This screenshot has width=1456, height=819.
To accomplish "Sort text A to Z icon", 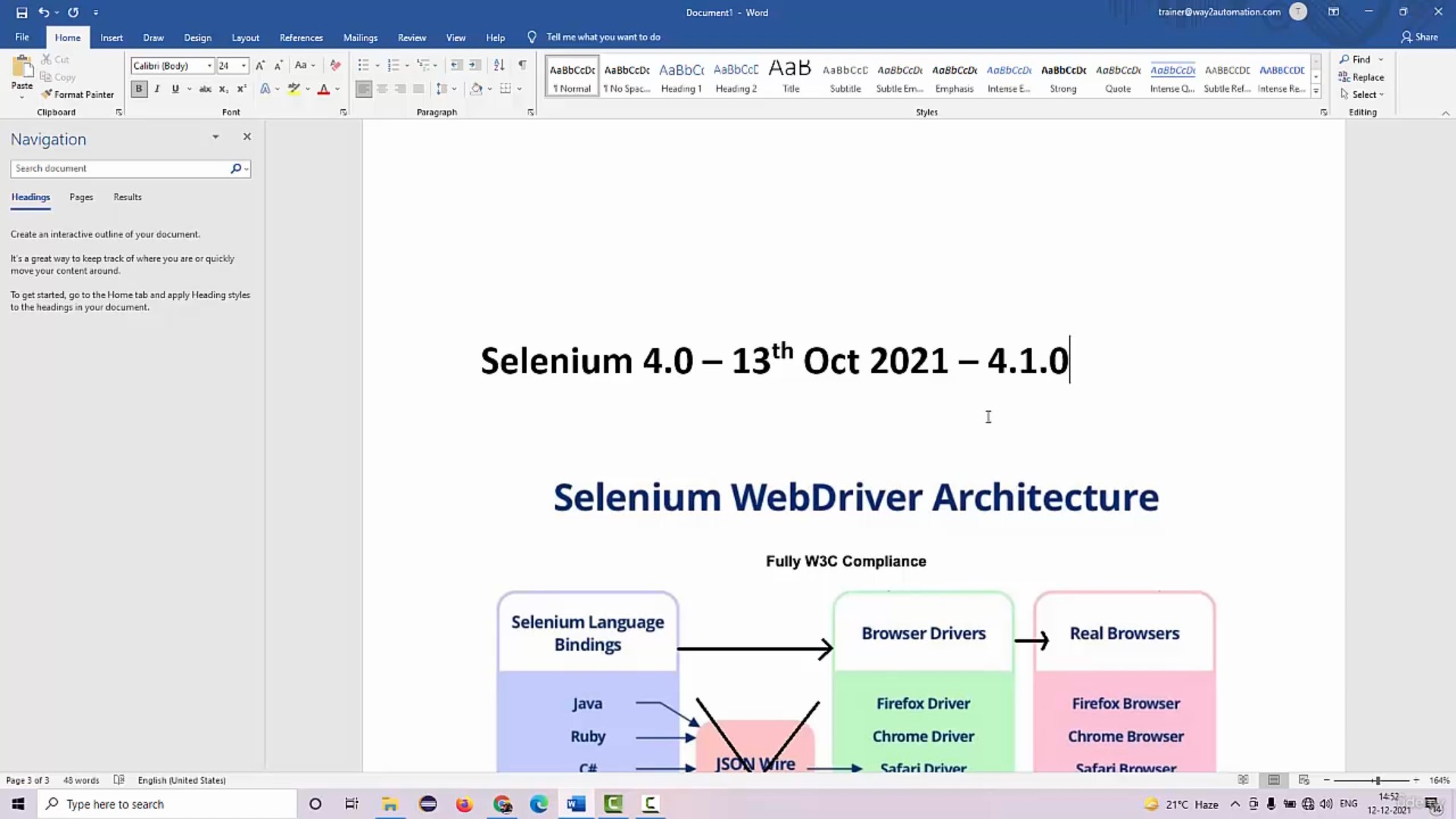I will pos(499,65).
